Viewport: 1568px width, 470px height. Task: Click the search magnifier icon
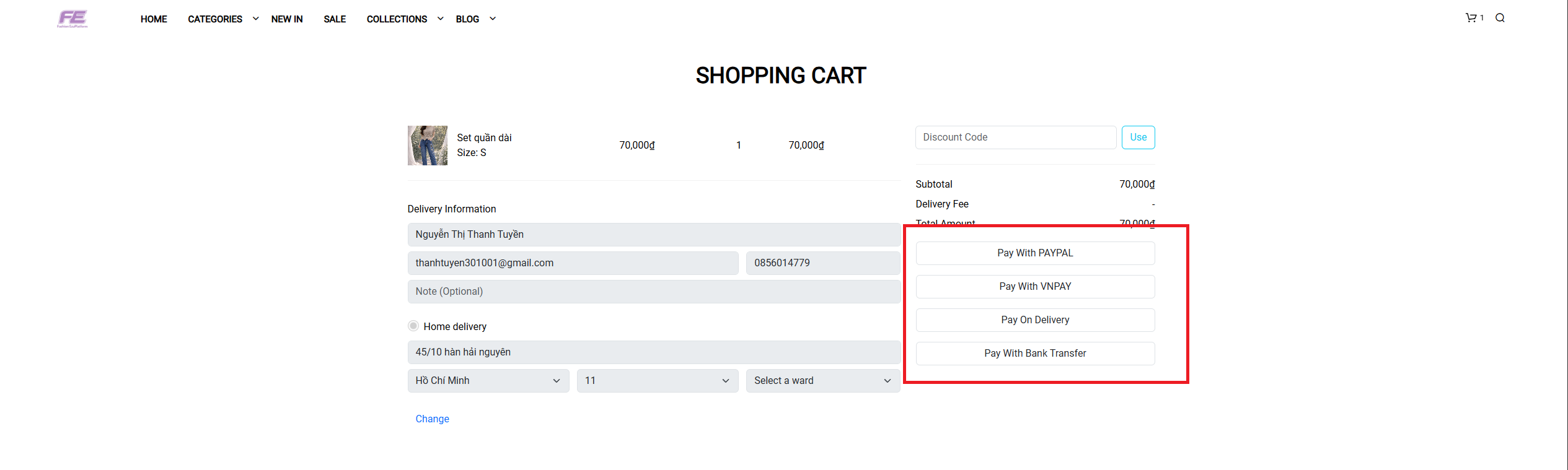pos(1500,18)
